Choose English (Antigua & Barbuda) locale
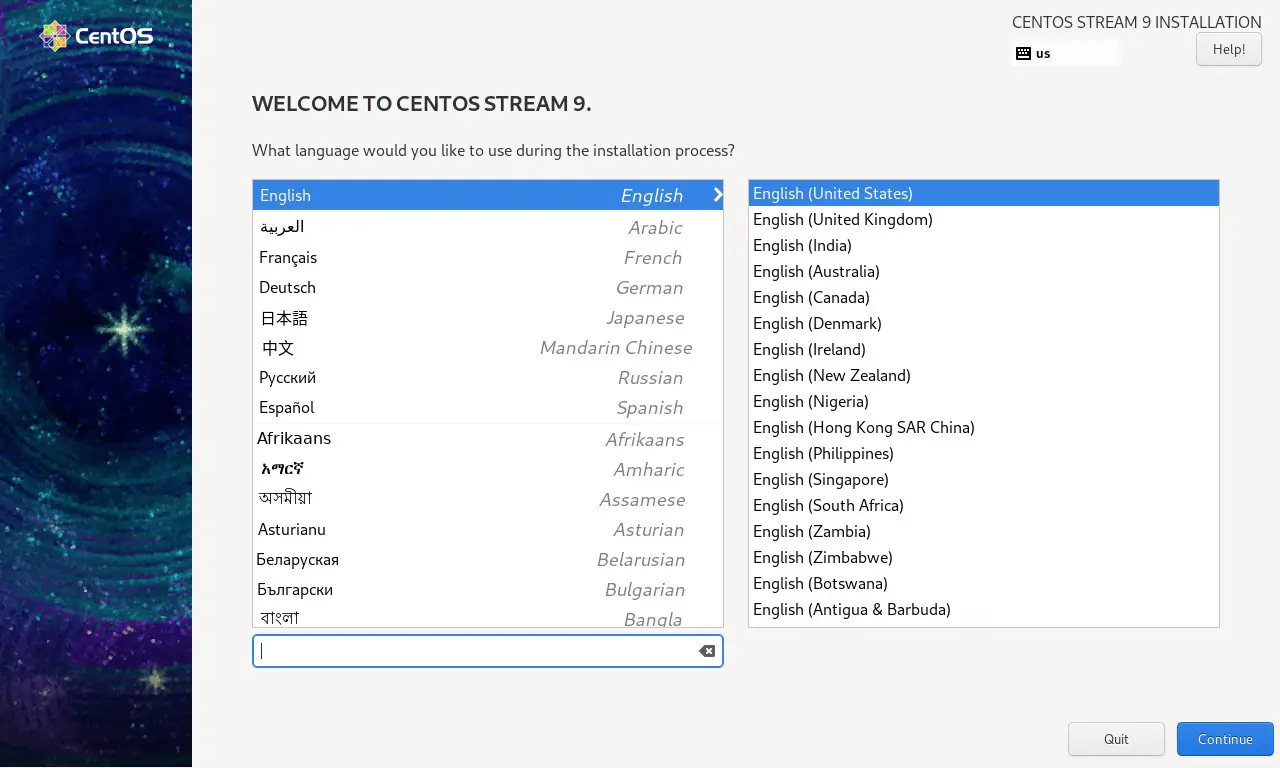Image resolution: width=1280 pixels, height=768 pixels. [984, 609]
